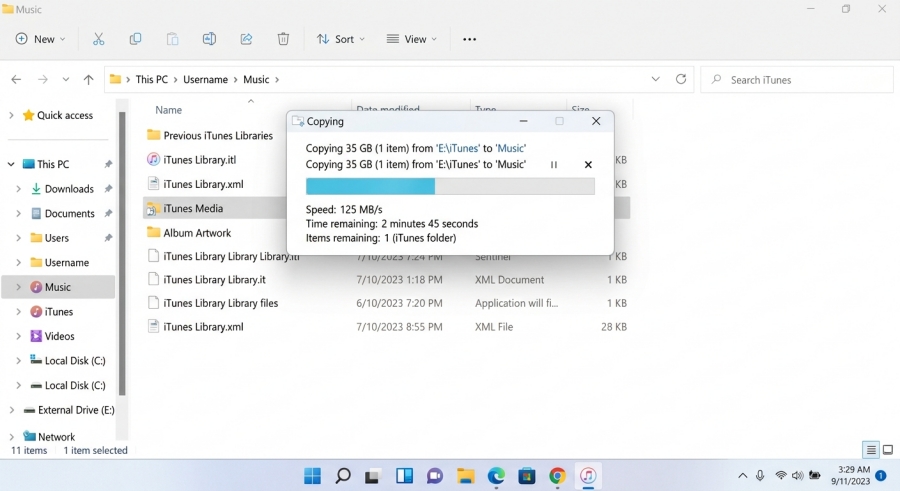Open iTunes icon on the taskbar

(588, 475)
